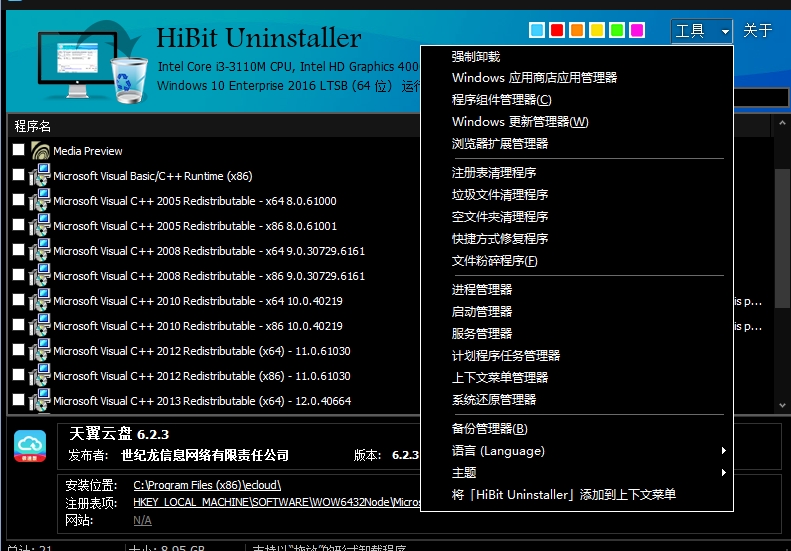The width and height of the screenshot is (791, 551).
Task: Click the Media Preview program icon
Action: click(x=40, y=150)
